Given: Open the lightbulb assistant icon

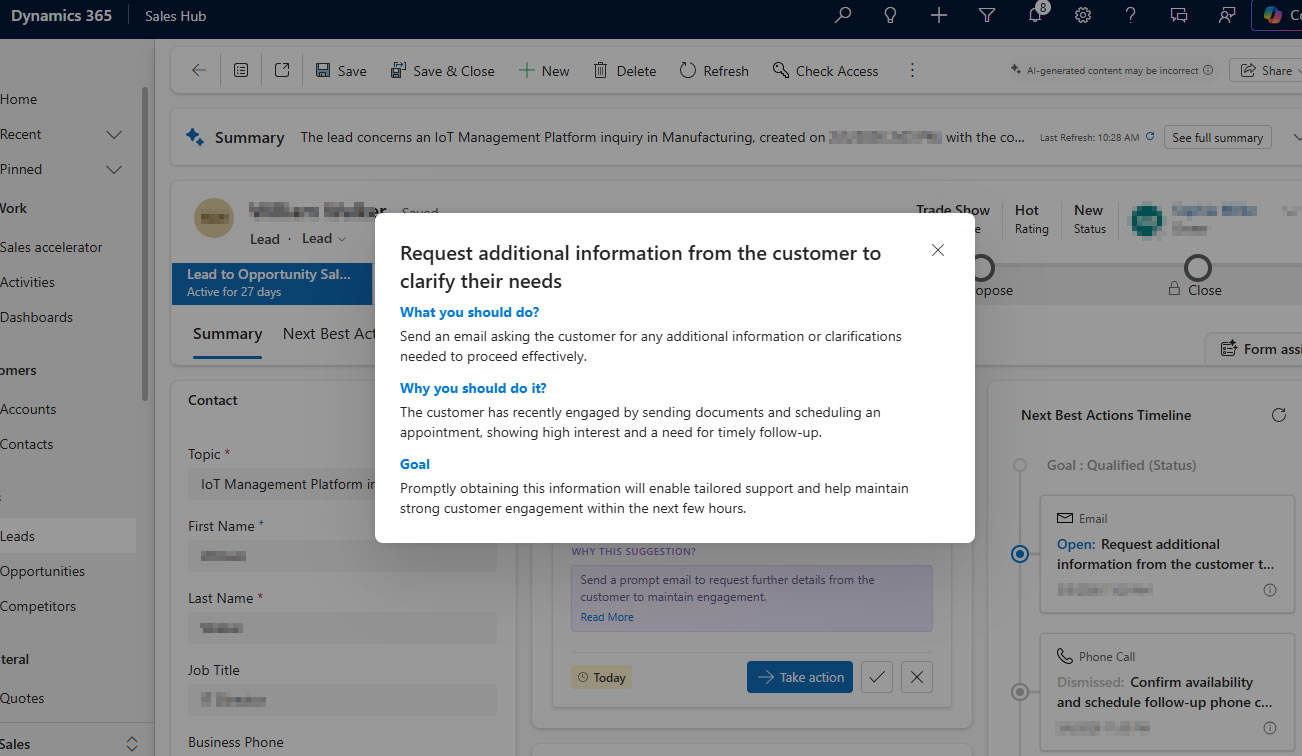Looking at the screenshot, I should pyautogui.click(x=890, y=15).
